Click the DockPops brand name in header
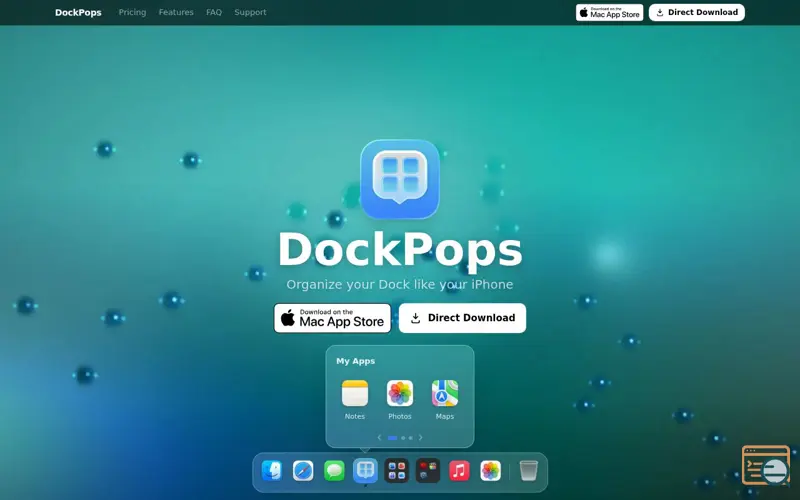The height and width of the screenshot is (500, 800). coord(78,12)
